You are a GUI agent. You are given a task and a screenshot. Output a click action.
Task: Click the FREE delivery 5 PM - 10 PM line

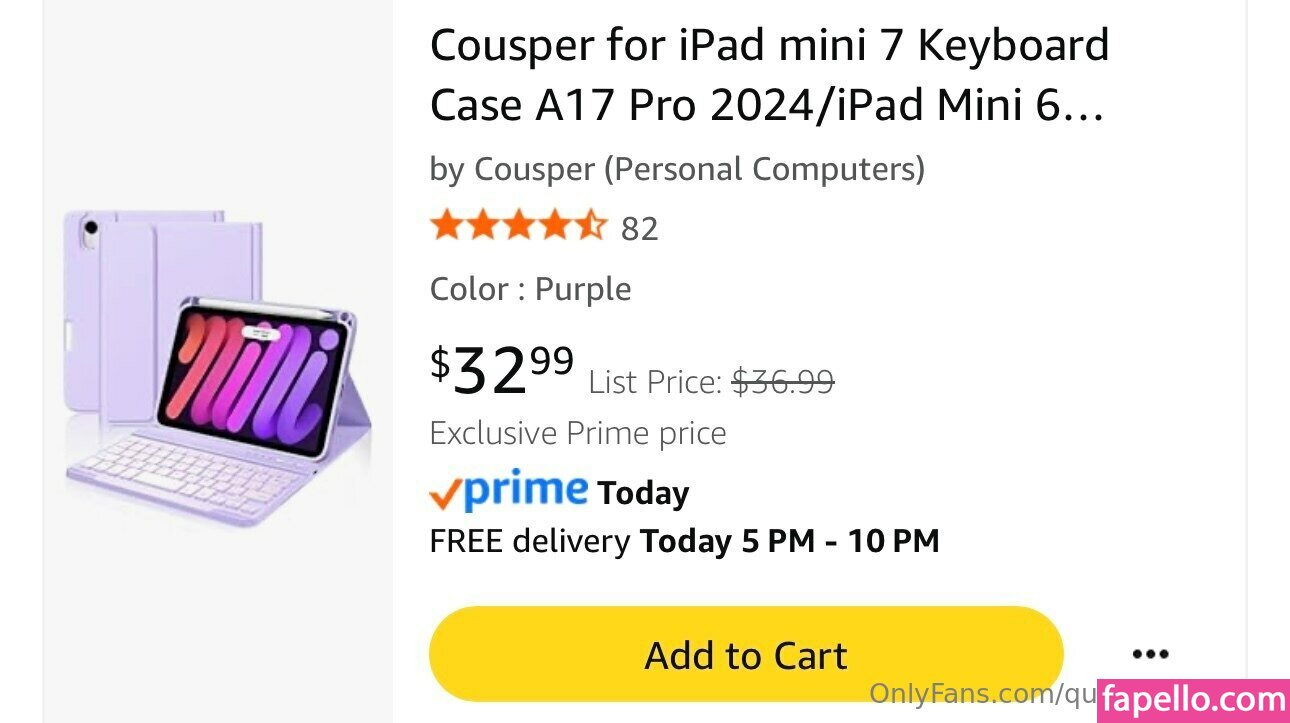[684, 541]
